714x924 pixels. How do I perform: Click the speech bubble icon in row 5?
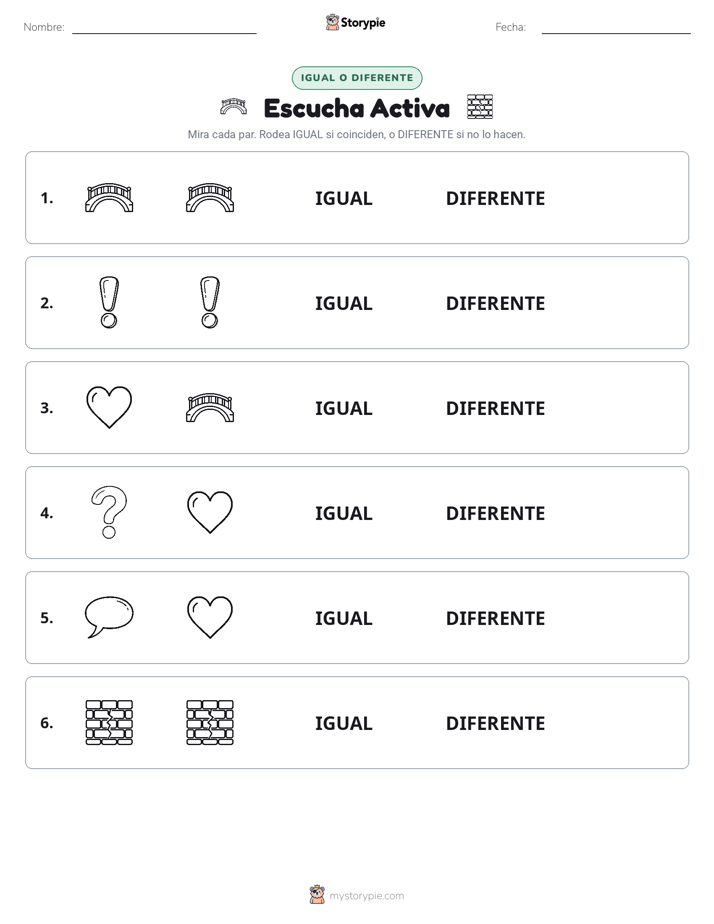click(109, 617)
